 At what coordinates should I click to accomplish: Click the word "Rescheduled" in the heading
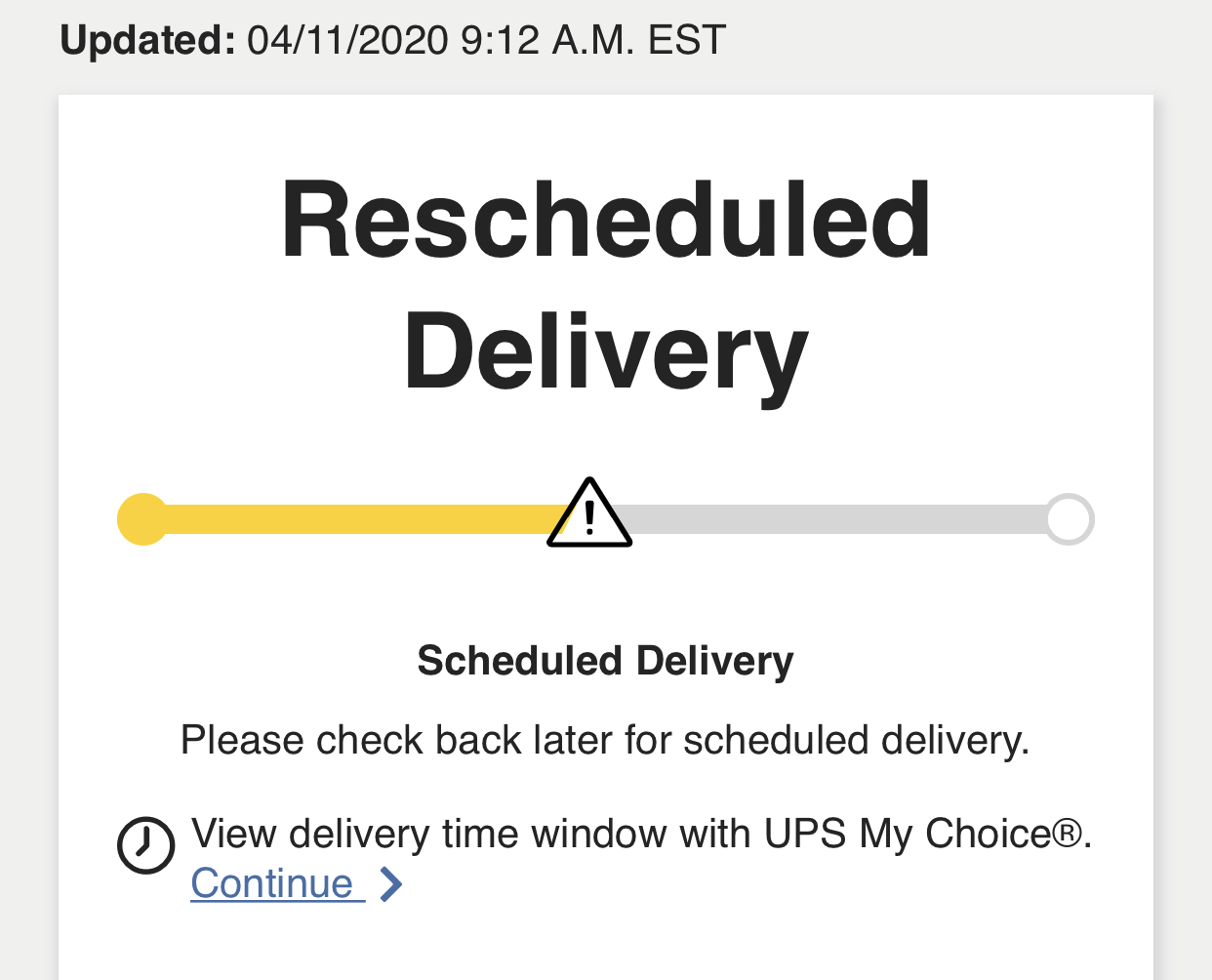(605, 221)
